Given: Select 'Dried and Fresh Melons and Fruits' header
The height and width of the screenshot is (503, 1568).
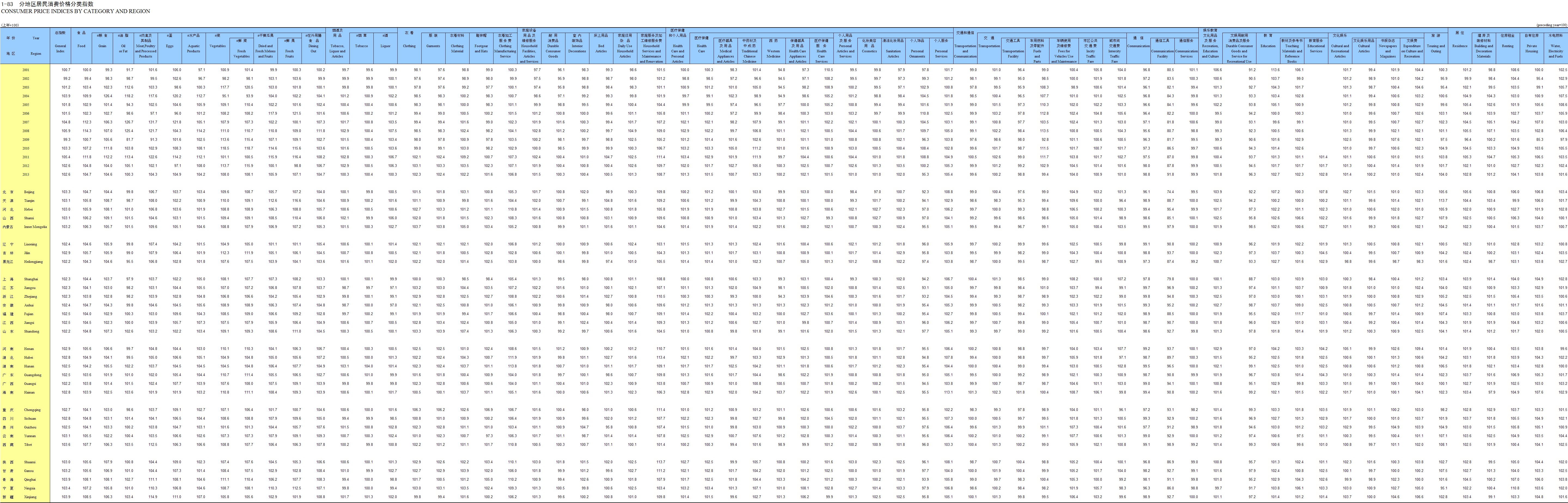Looking at the screenshot, I should coord(265,51).
